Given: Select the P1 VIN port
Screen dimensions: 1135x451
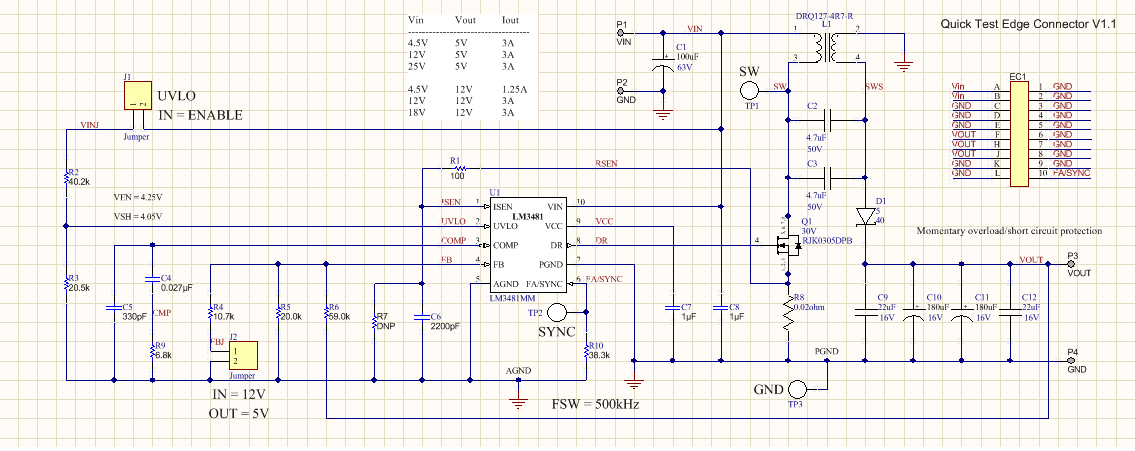Looking at the screenshot, I should pos(621,32).
